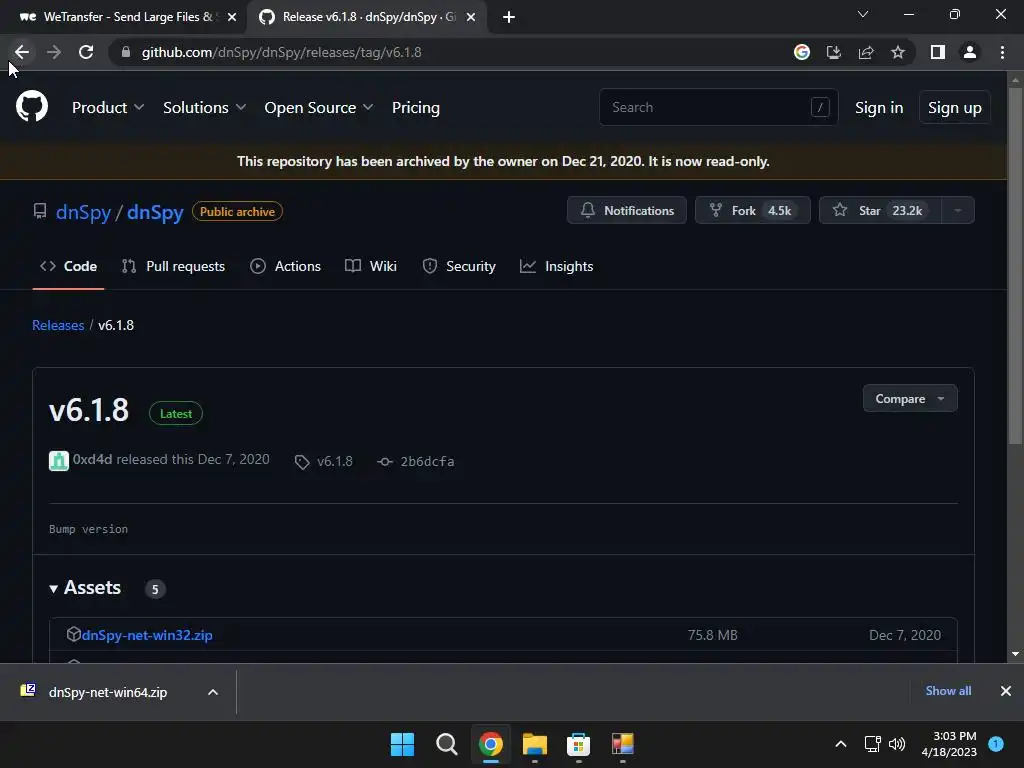Share this page via the share icon
This screenshot has height=768, width=1024.
(x=866, y=52)
